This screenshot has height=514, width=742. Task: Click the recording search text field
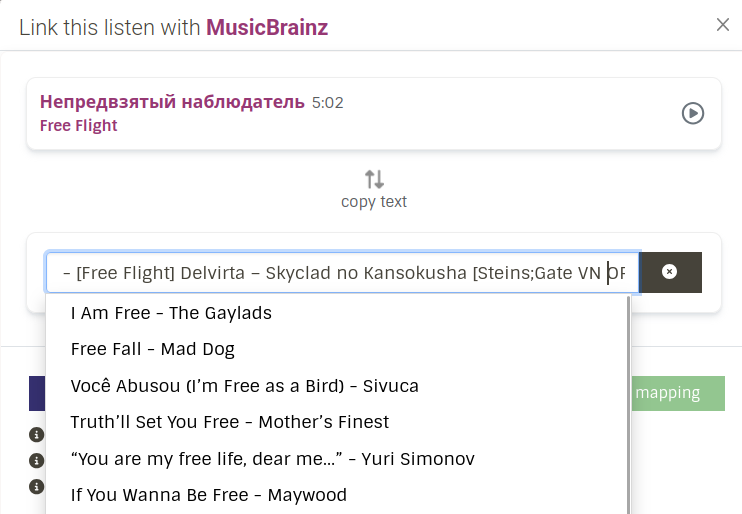[342, 272]
